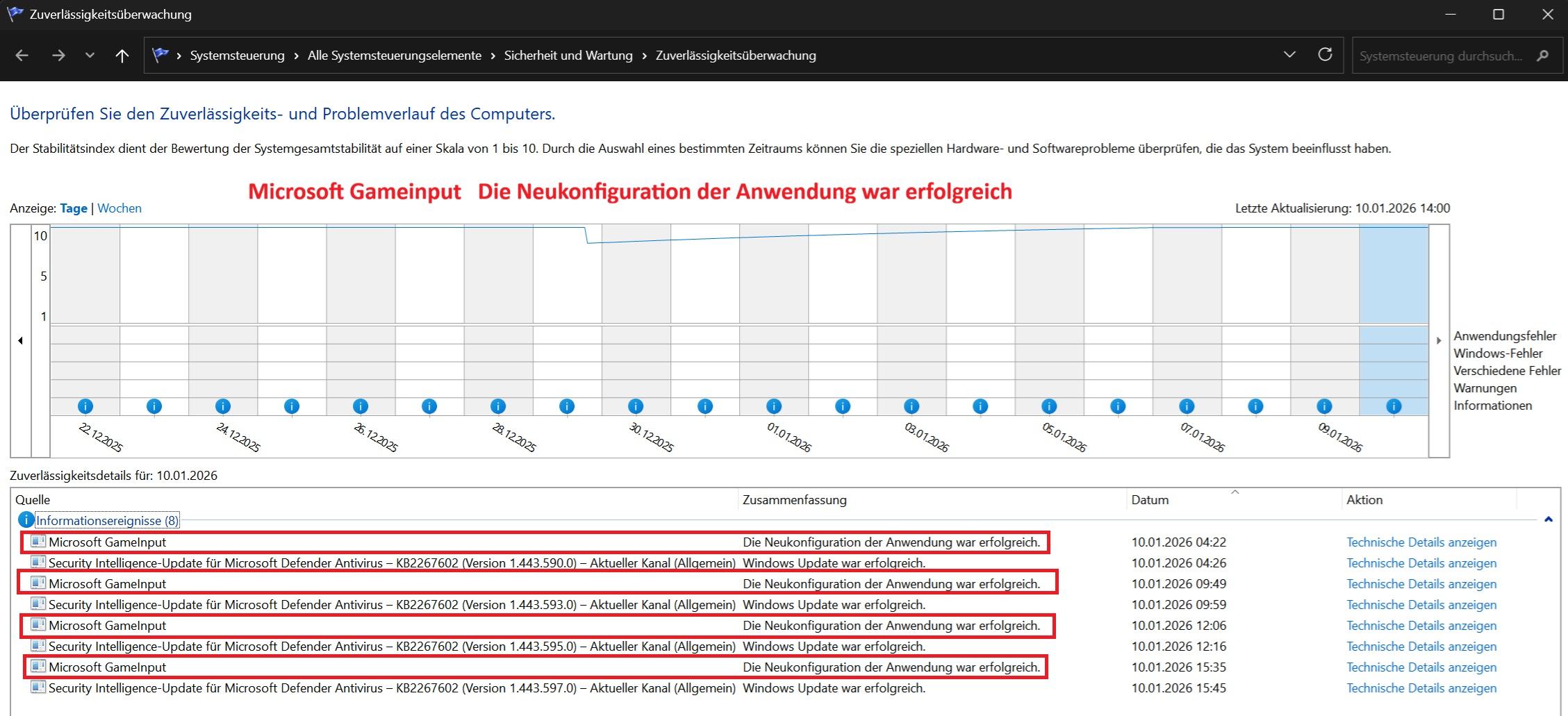Image resolution: width=1568 pixels, height=716 pixels.
Task: Select the info icon for 25.12.2025
Action: 292,406
